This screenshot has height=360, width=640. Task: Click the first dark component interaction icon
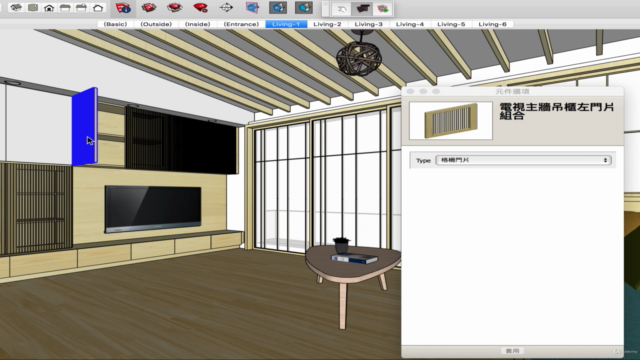pyautogui.click(x=278, y=7)
